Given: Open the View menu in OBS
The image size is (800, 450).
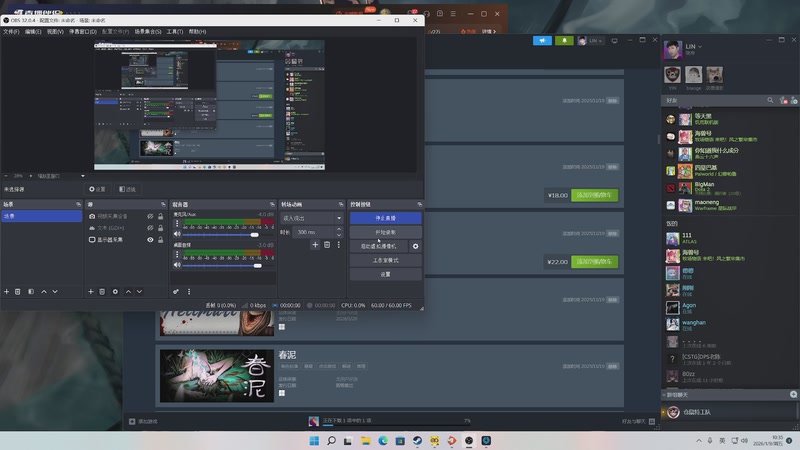Looking at the screenshot, I should pos(55,32).
